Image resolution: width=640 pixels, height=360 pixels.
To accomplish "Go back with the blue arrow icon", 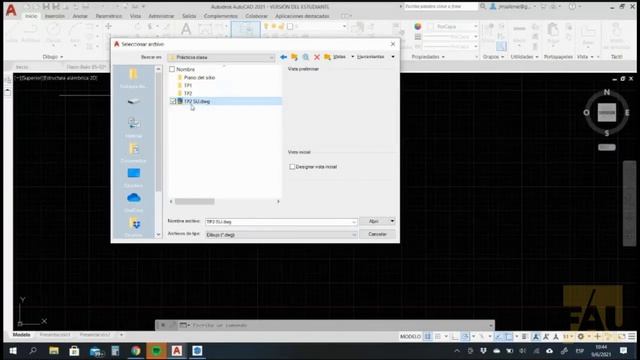I will pos(284,57).
